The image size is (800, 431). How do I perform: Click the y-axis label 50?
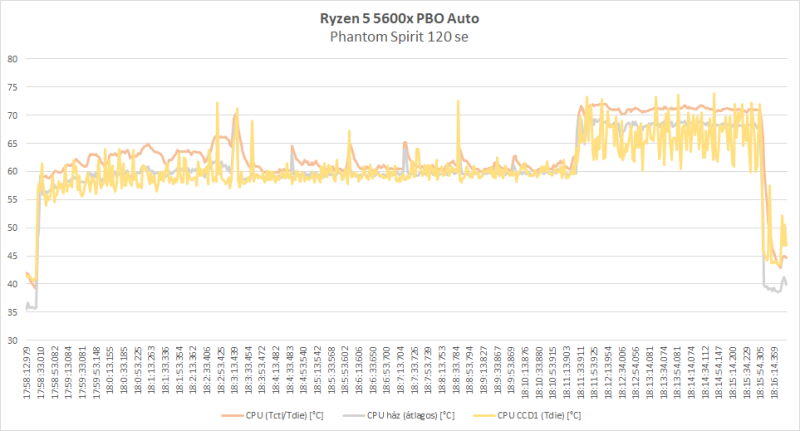[12, 227]
